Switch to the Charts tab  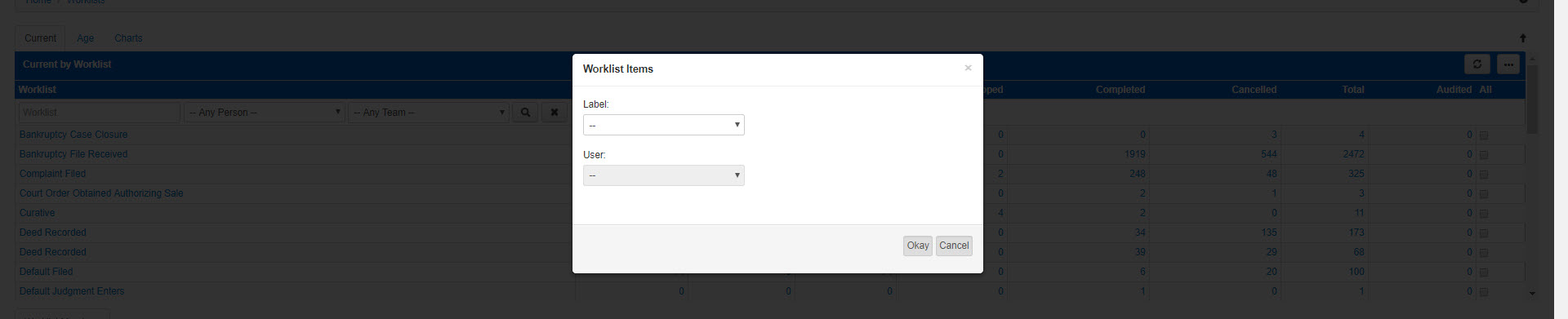click(128, 38)
